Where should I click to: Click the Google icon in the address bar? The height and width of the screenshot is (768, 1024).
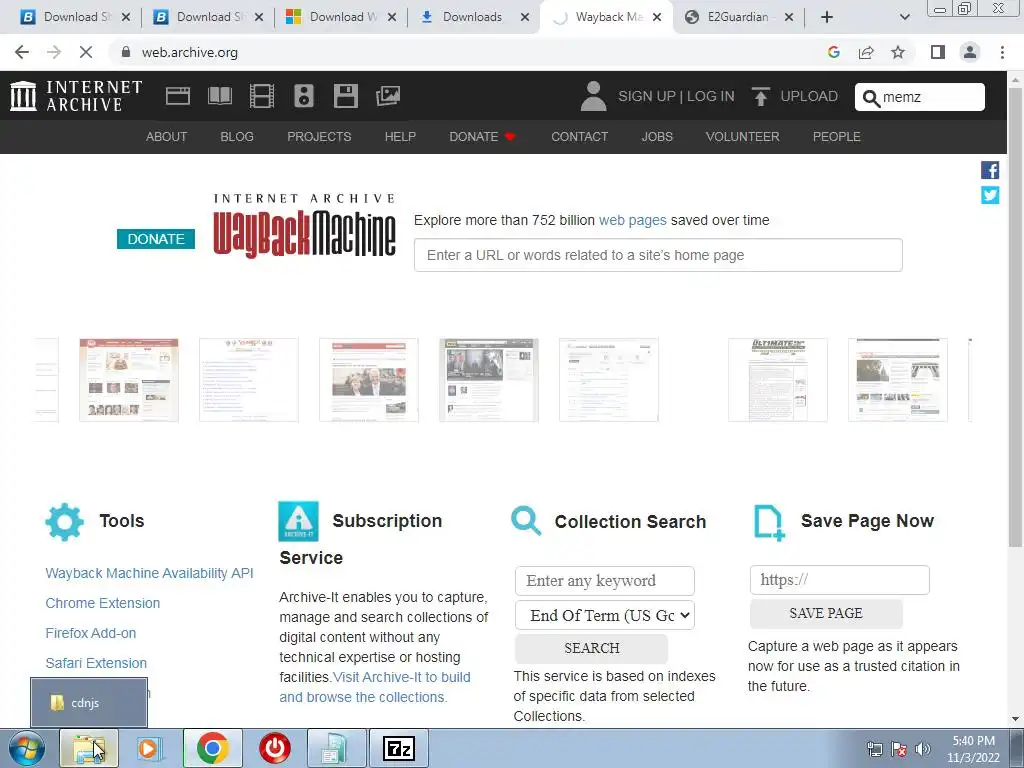(833, 52)
